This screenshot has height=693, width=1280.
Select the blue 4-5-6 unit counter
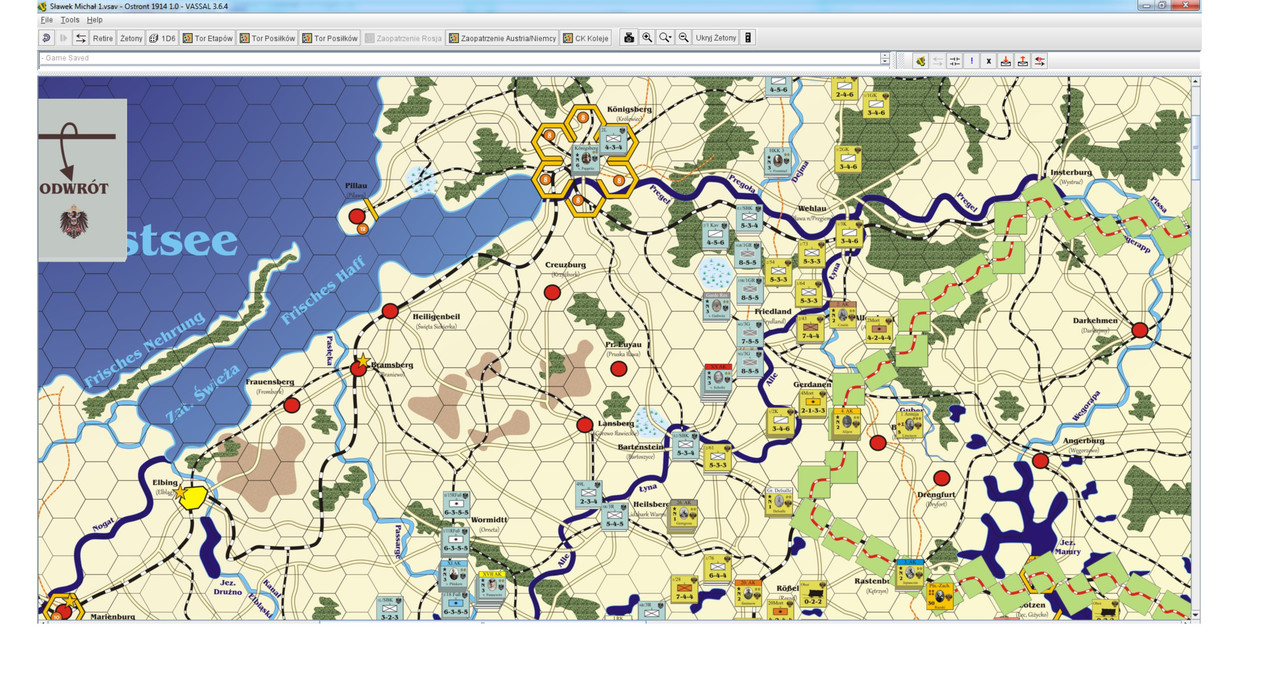click(715, 235)
